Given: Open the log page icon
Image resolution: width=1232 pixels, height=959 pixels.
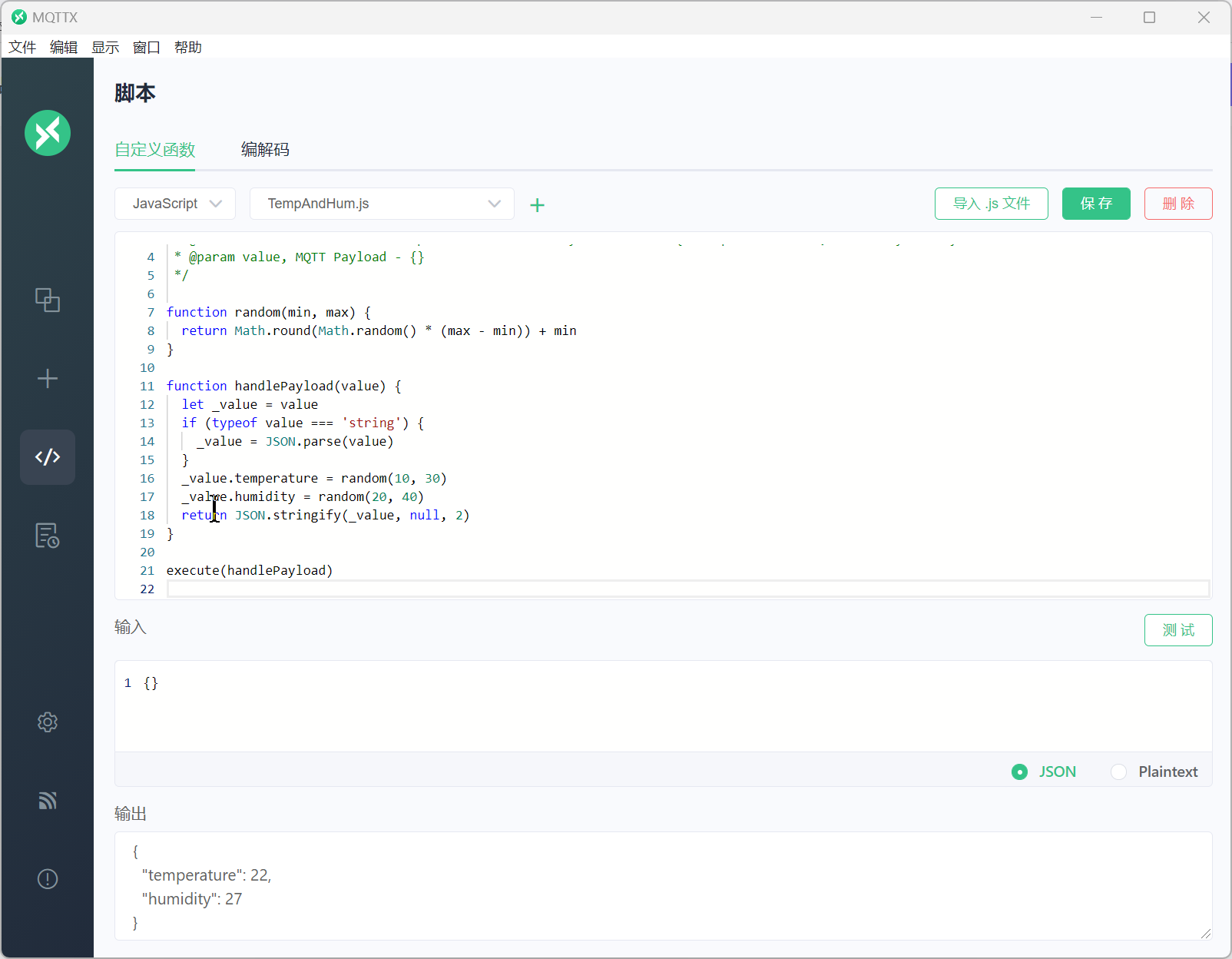Looking at the screenshot, I should click(48, 536).
